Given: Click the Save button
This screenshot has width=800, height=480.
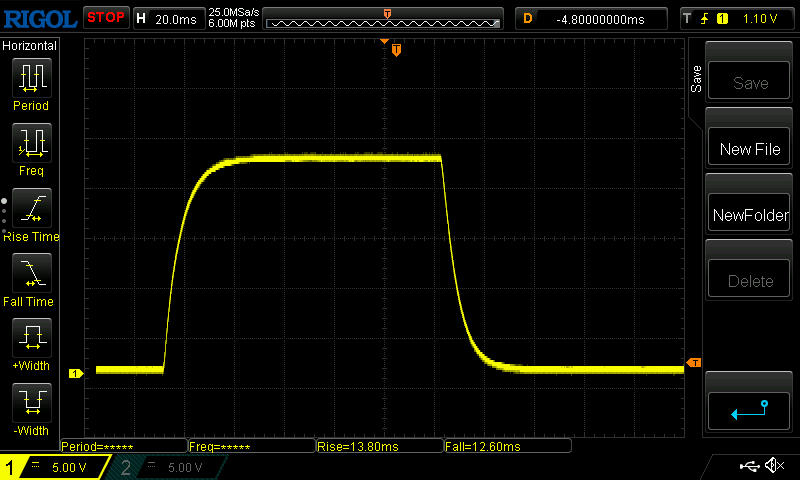Looking at the screenshot, I should click(x=749, y=81).
